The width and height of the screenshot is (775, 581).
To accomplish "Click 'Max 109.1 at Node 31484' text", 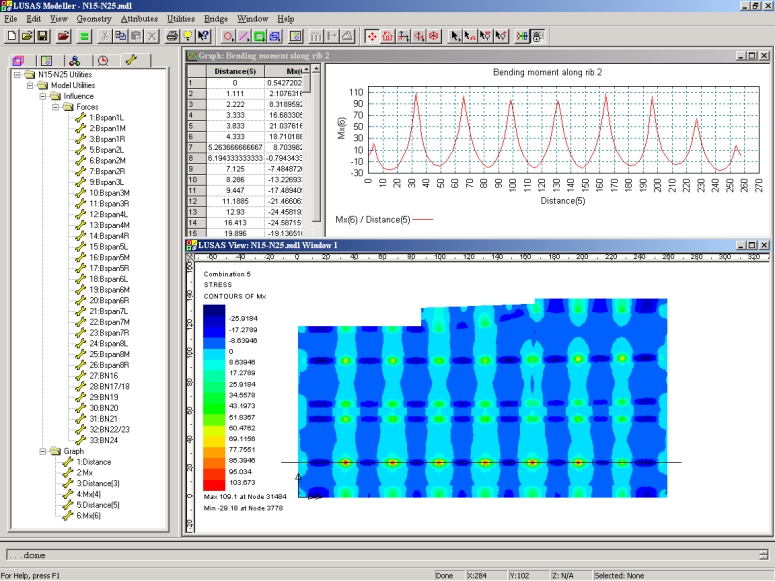I will pyautogui.click(x=245, y=496).
